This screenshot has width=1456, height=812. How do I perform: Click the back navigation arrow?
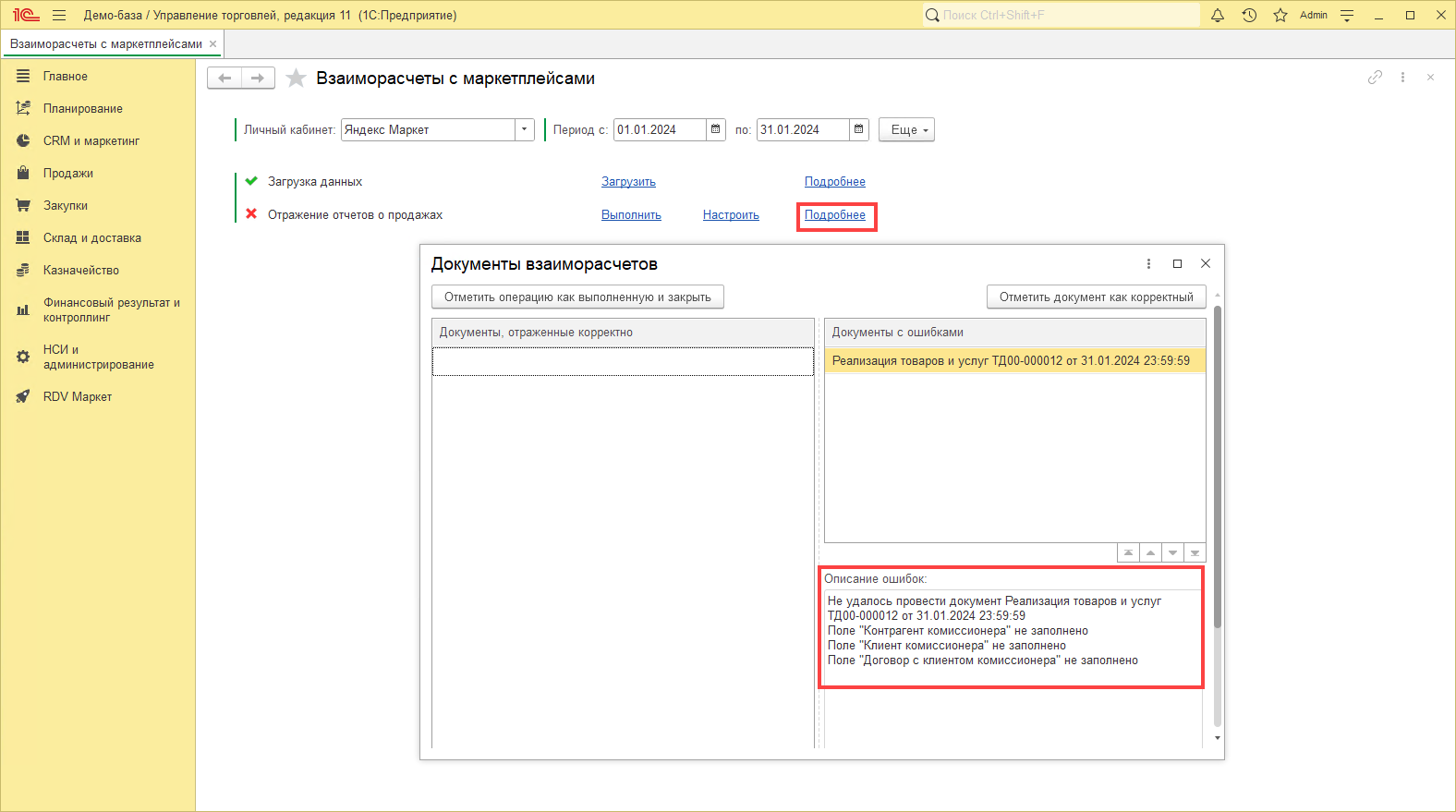pos(224,79)
